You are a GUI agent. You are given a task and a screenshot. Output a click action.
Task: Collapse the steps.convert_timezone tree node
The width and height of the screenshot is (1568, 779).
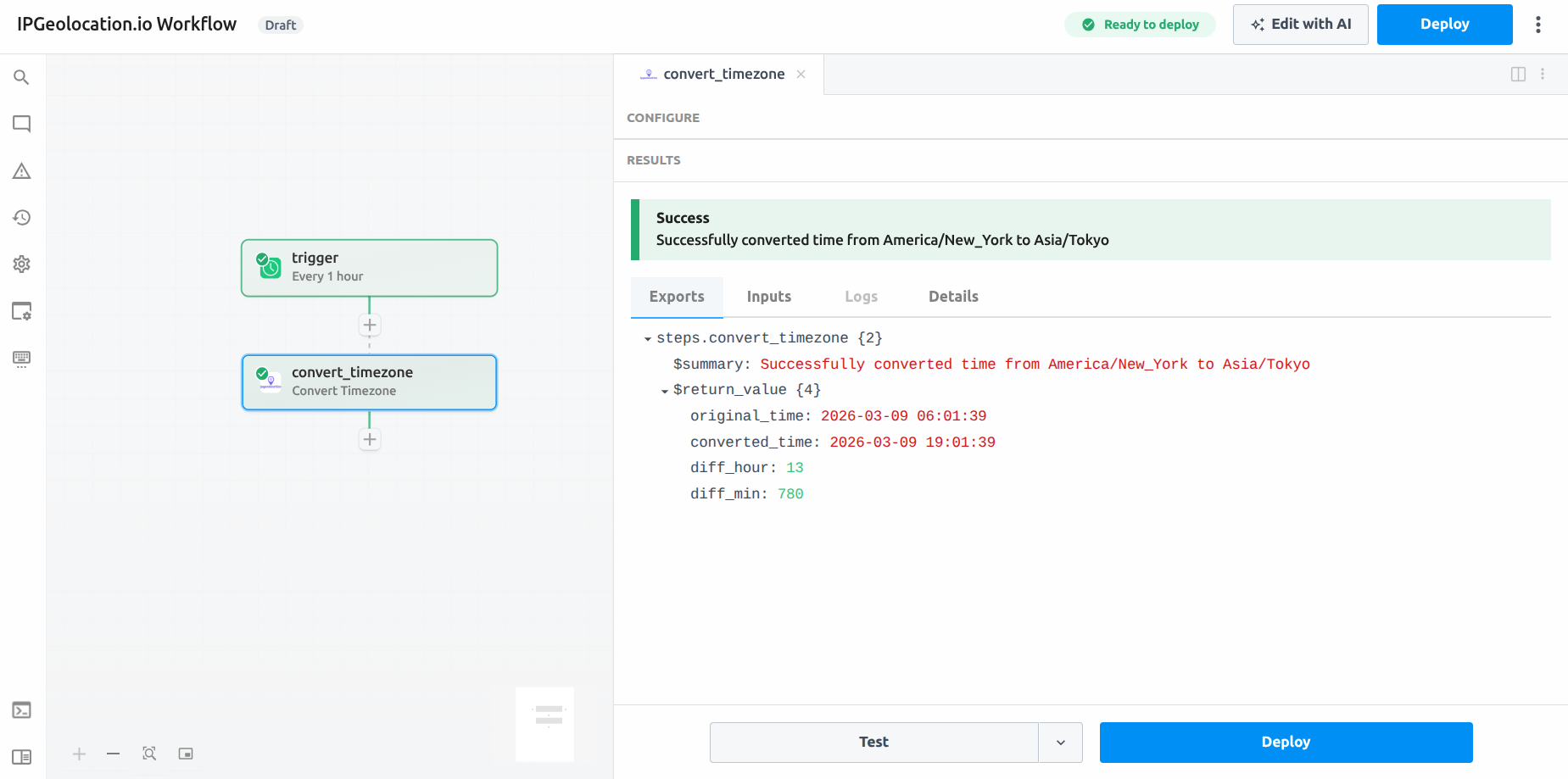648,339
